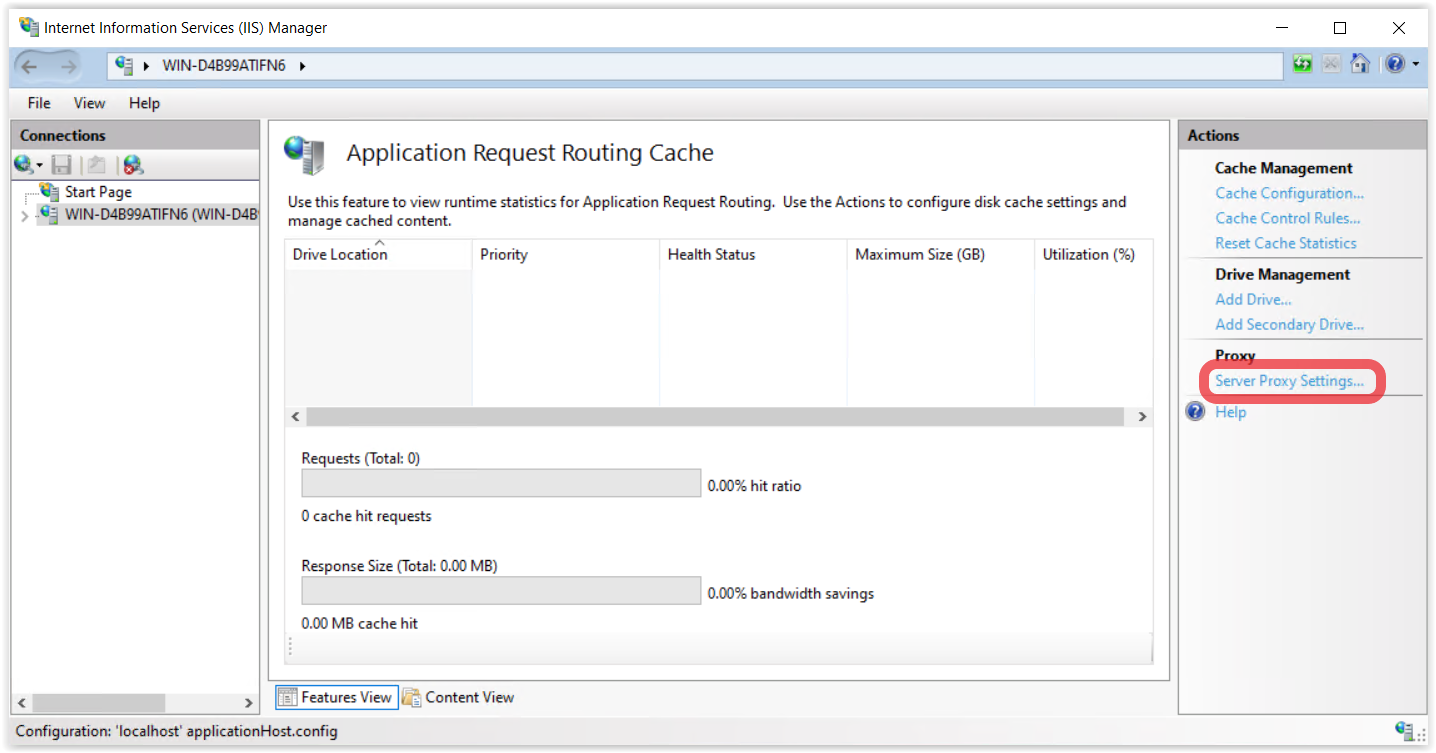Open the File menu
Screen dimensions: 1436x753
(x=39, y=103)
